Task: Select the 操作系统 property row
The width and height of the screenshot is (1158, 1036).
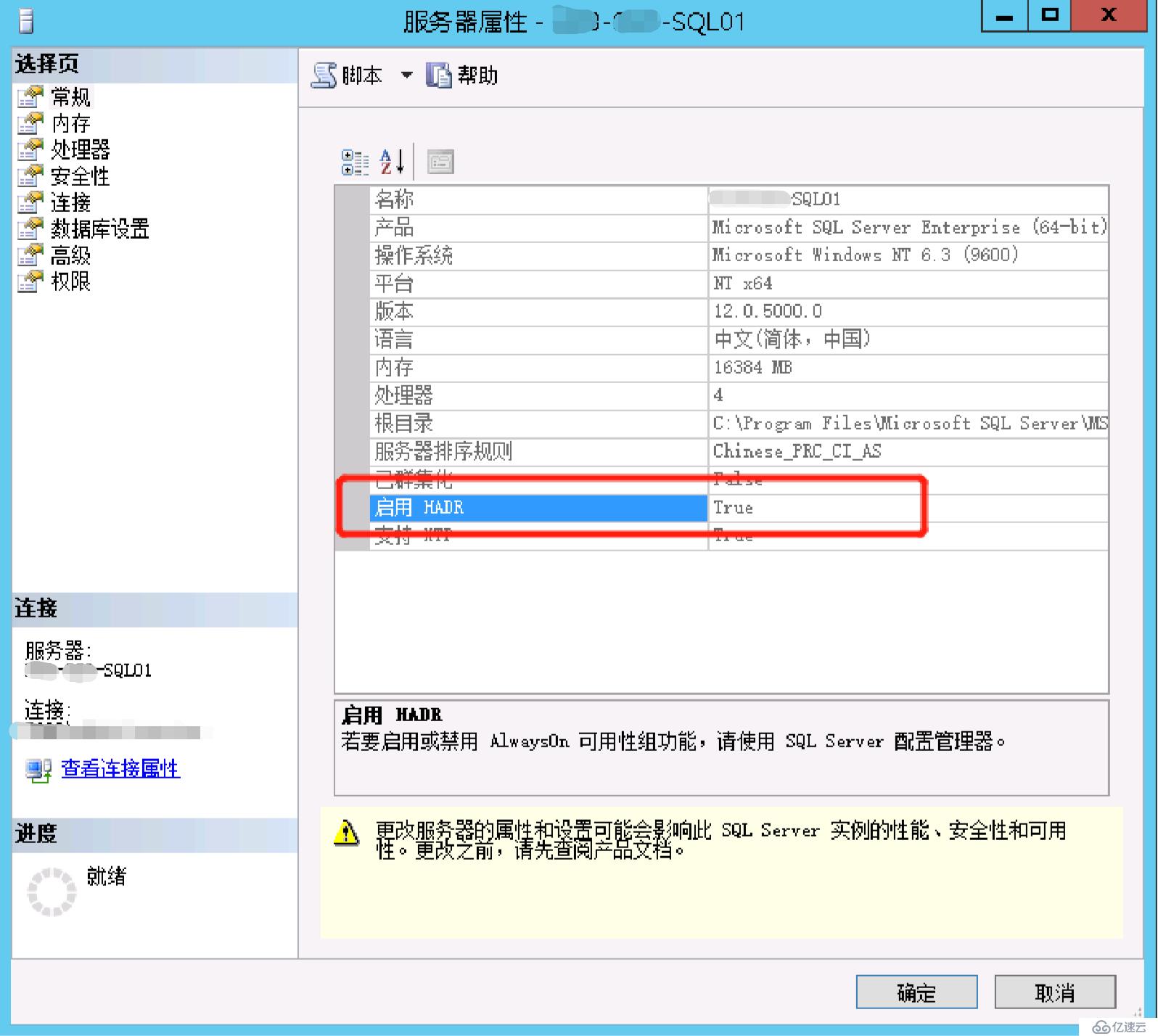Action: pyautogui.click(x=739, y=255)
